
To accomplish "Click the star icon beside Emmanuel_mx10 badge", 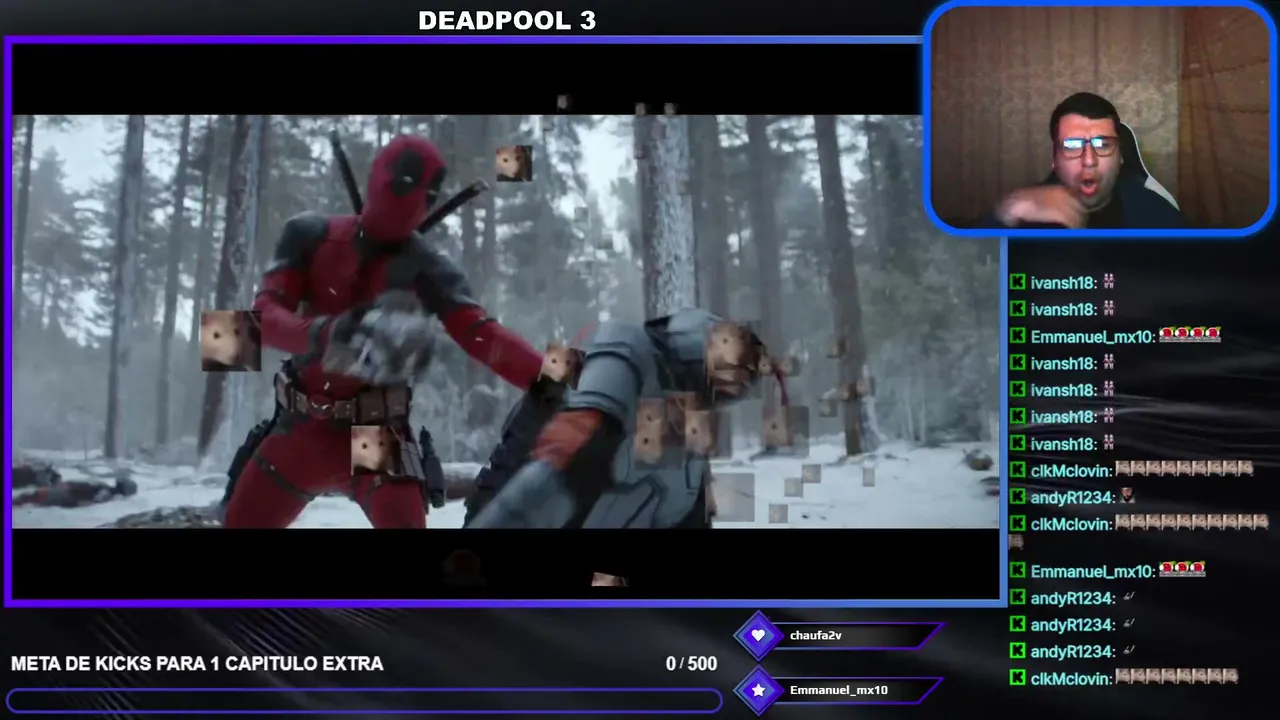I will [x=758, y=690].
